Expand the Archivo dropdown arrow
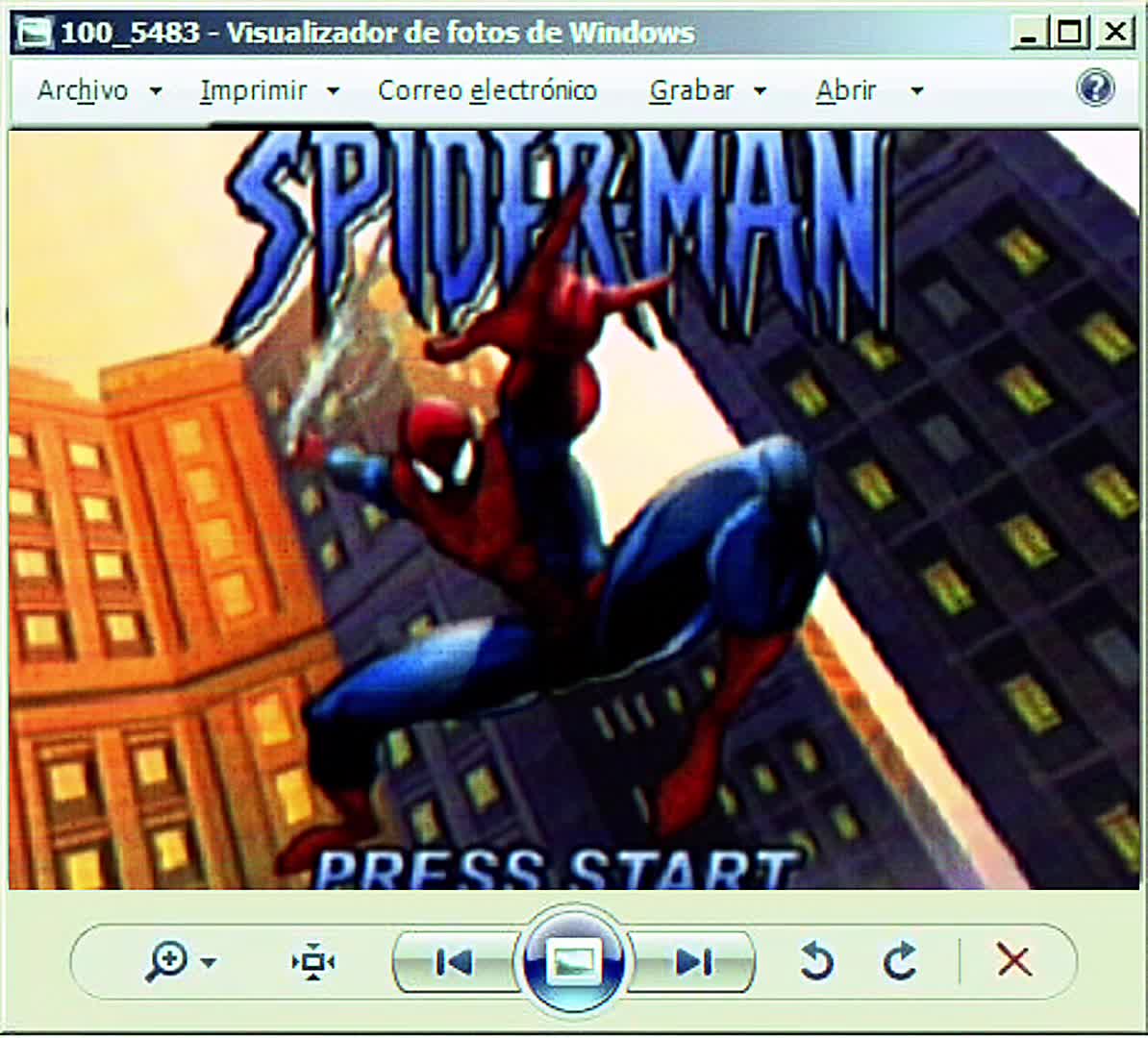Viewport: 1148px width, 1038px height. coord(155,91)
